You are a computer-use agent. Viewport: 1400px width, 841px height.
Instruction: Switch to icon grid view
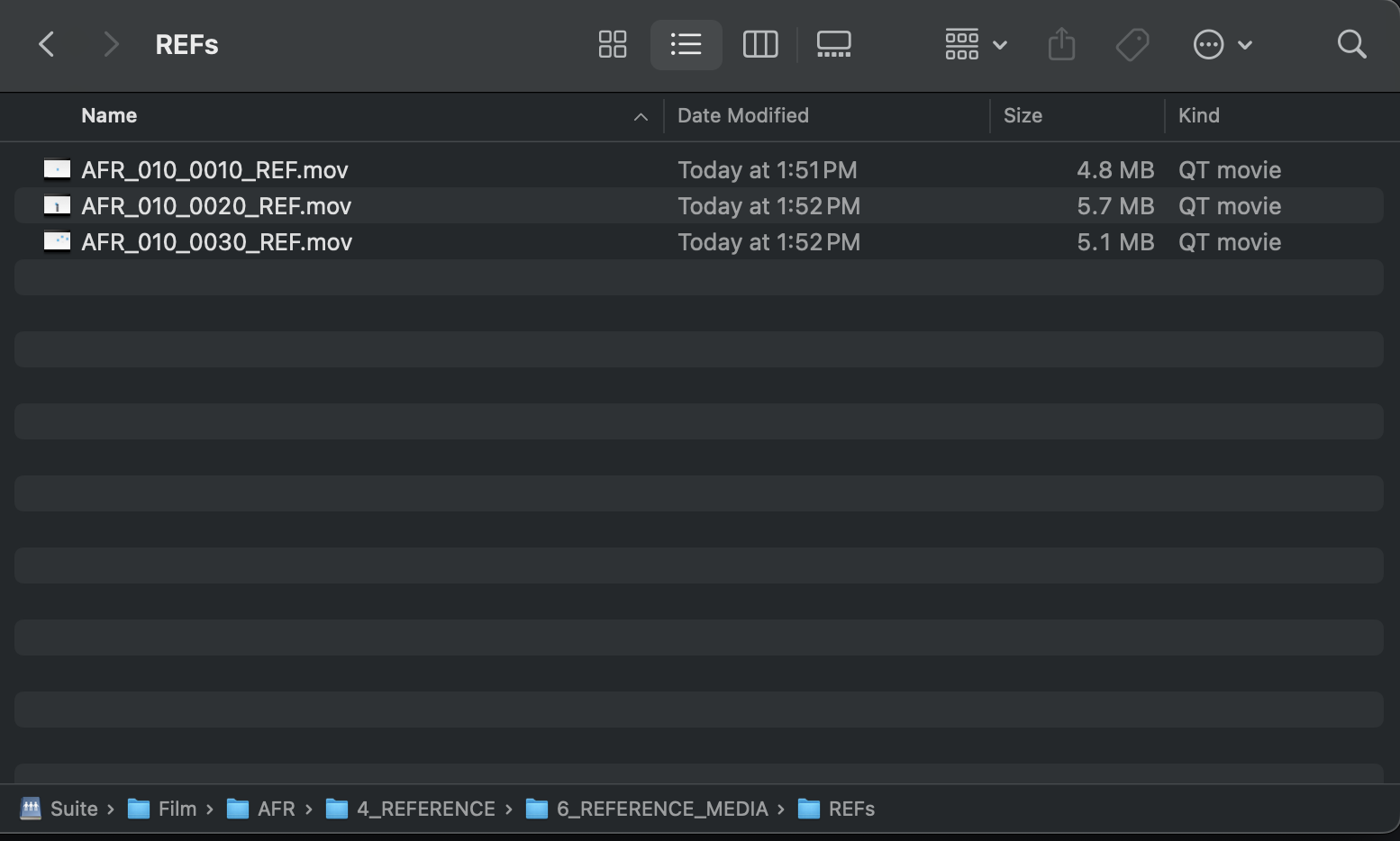(613, 44)
